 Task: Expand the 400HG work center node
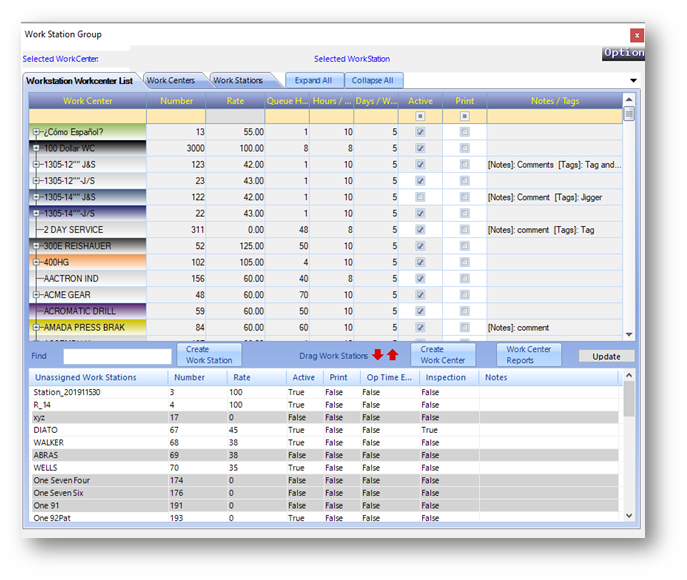coord(36,262)
